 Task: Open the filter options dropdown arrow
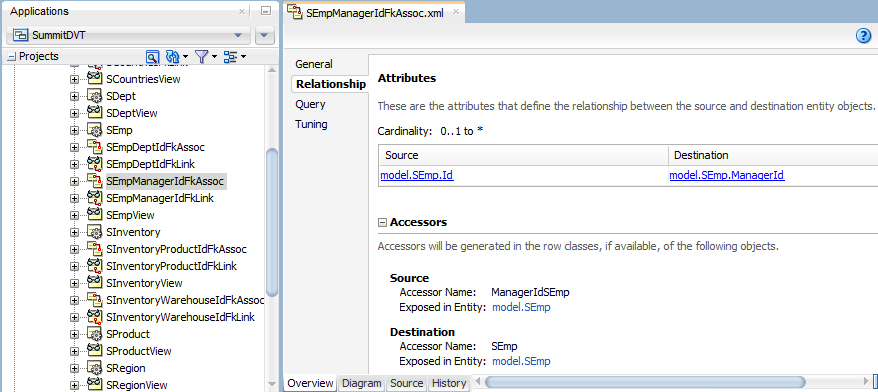214,57
